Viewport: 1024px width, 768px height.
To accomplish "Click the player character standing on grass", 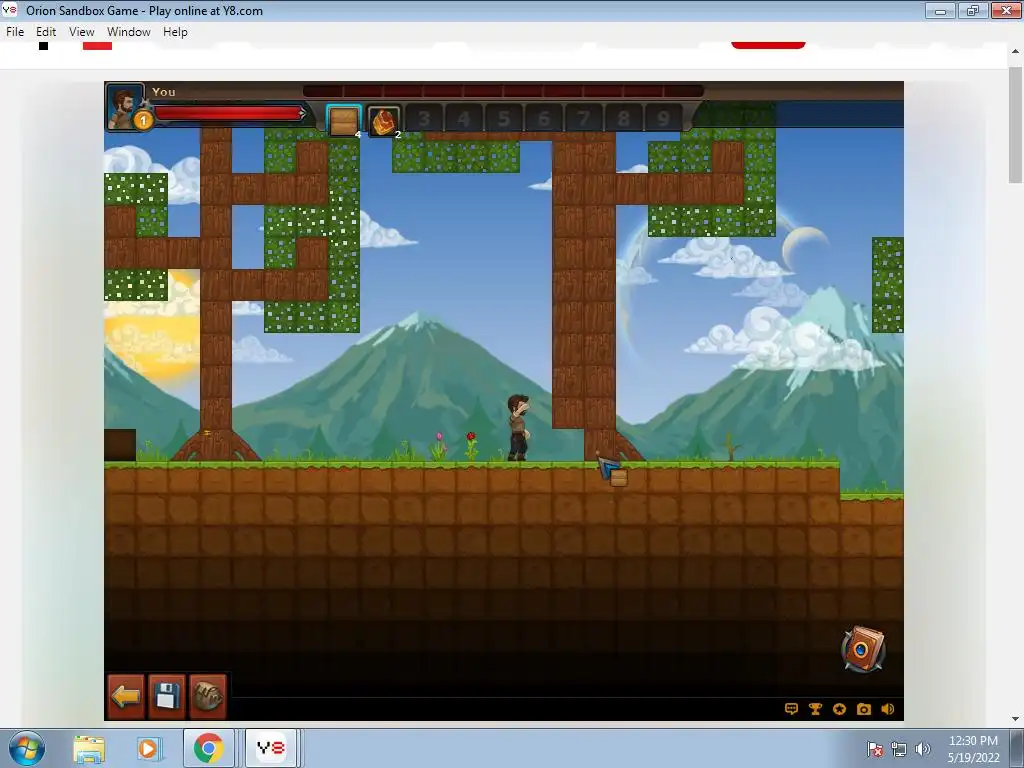I will 519,428.
